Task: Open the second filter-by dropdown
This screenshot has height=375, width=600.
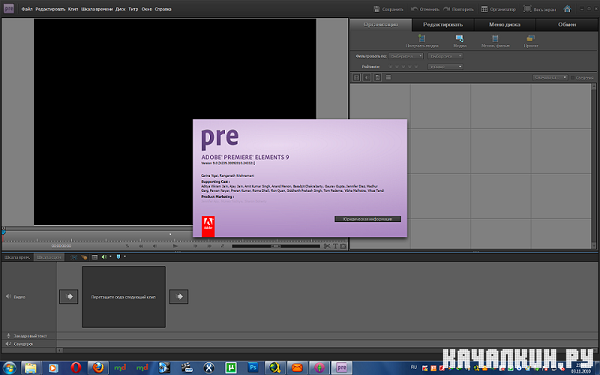Action: click(445, 56)
